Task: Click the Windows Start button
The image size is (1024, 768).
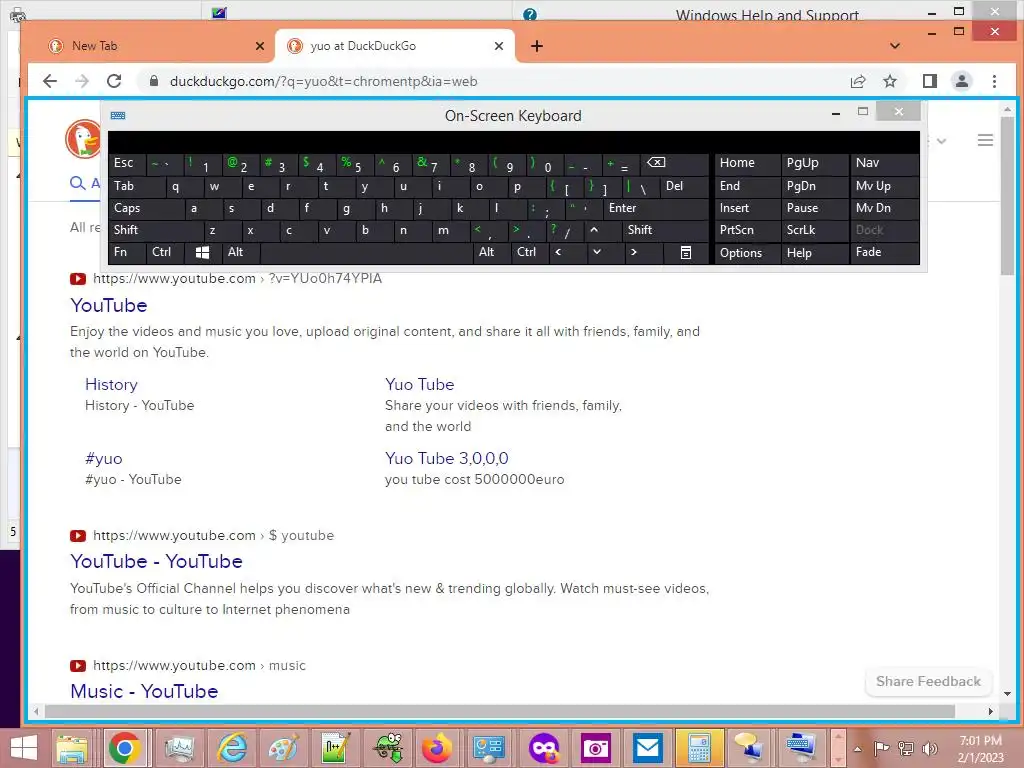Action: pos(24,748)
